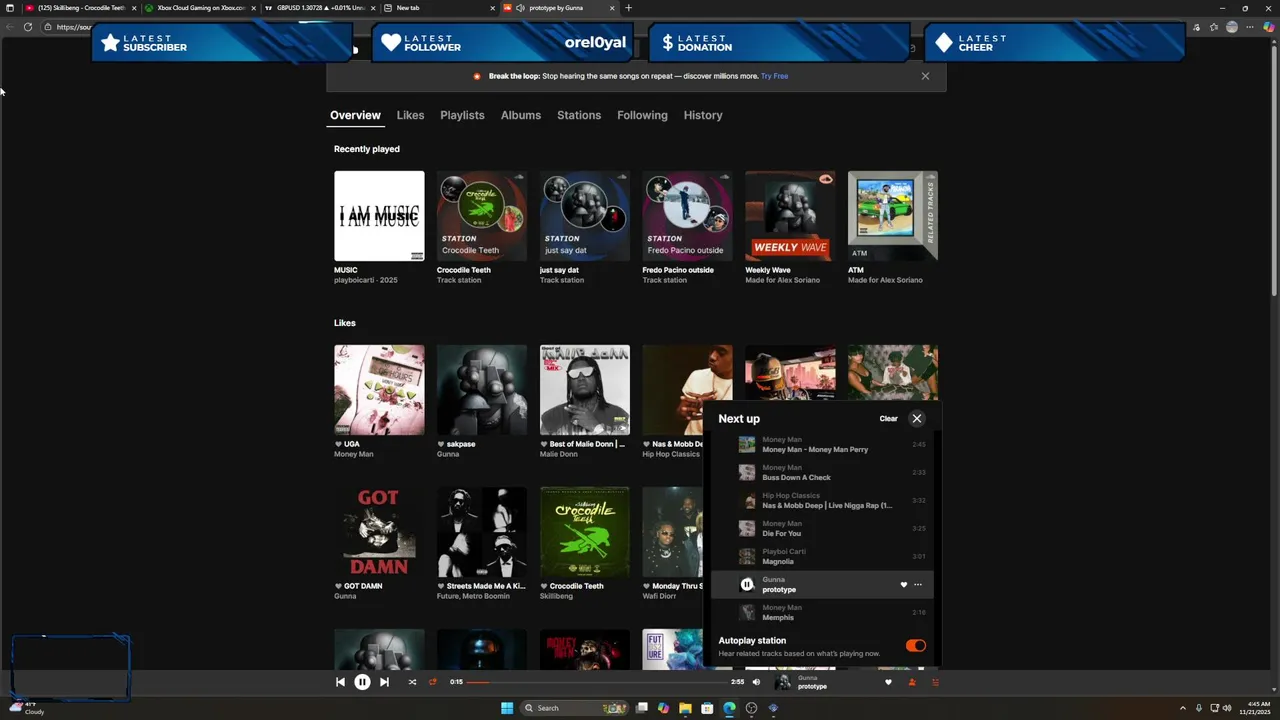Skip to the next track in player bar

point(384,682)
